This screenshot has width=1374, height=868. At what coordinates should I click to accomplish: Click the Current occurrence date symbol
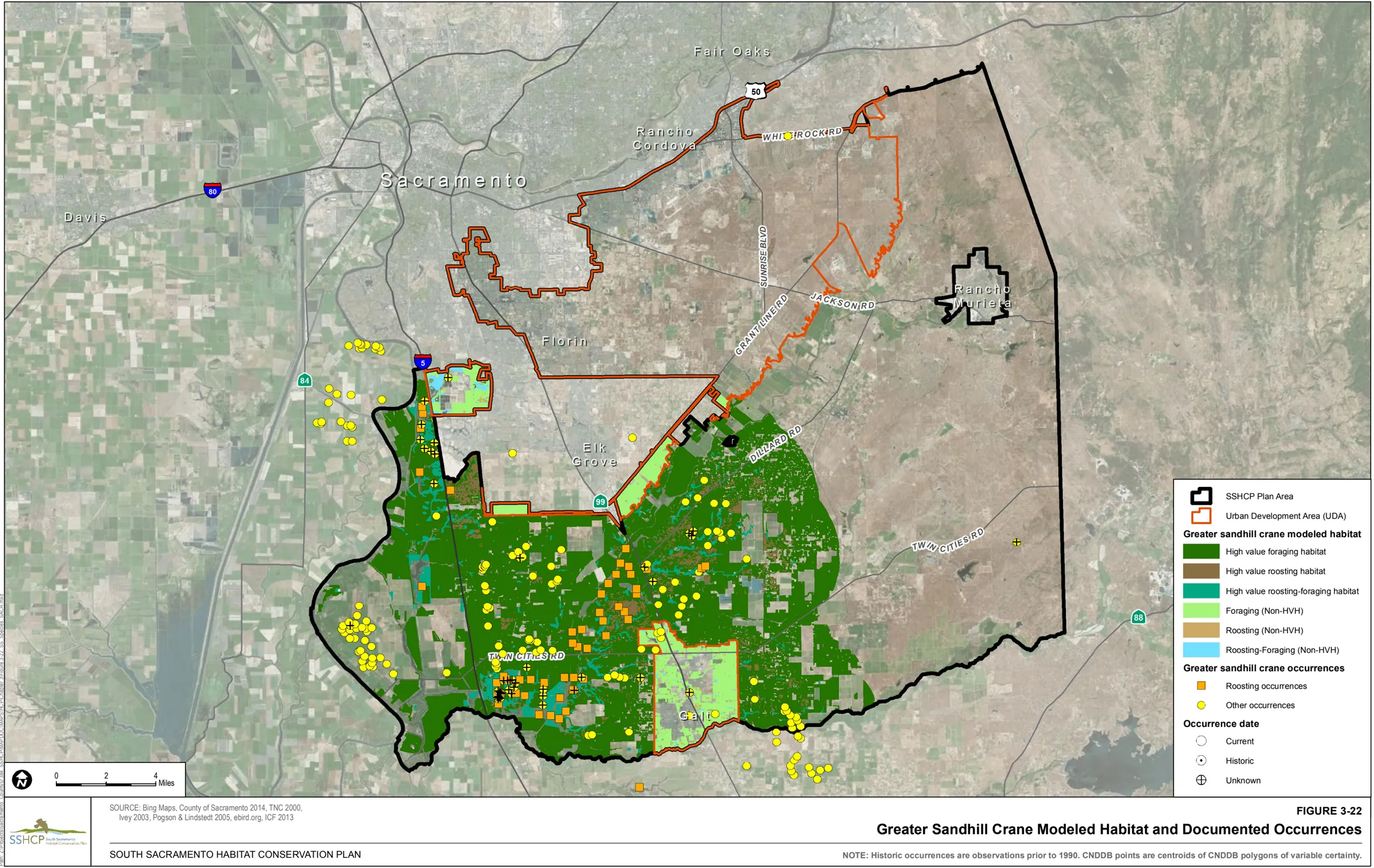(1201, 741)
